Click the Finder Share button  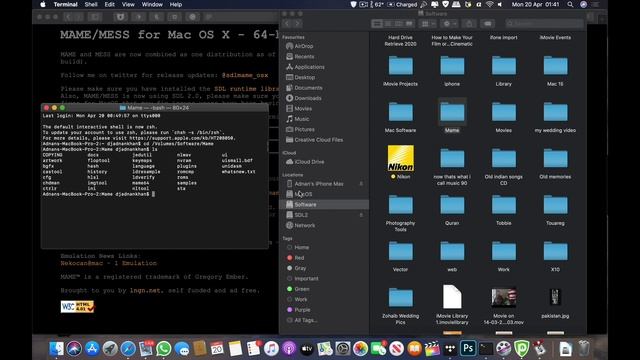click(469, 24)
